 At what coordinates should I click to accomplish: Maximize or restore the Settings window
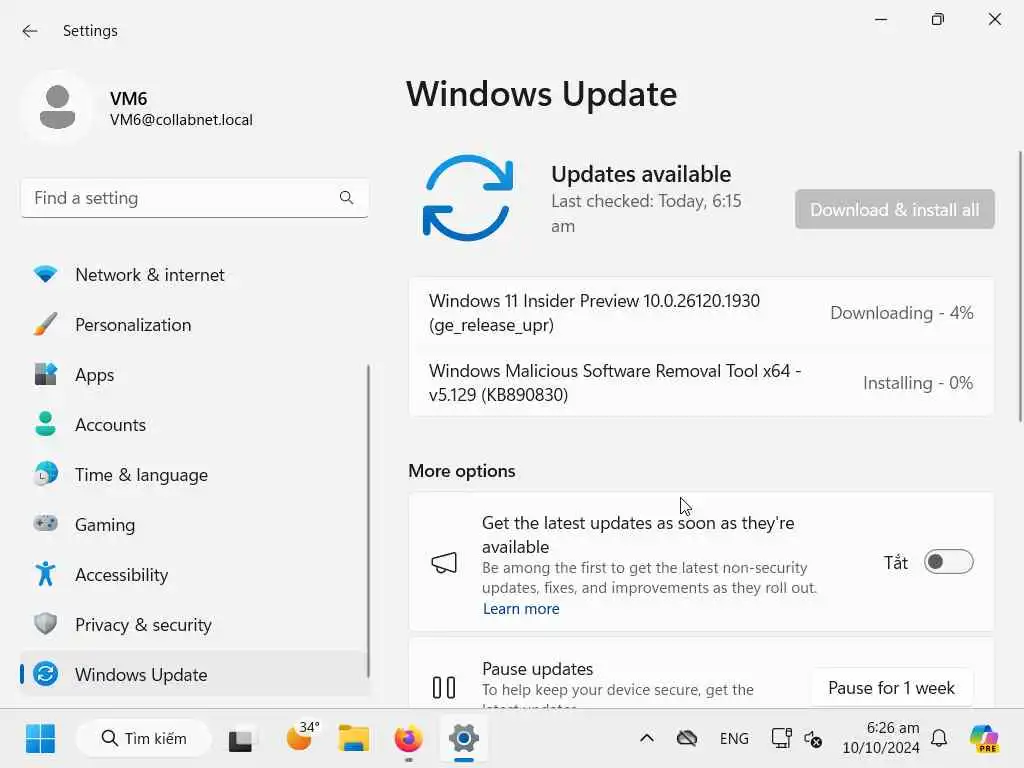[x=937, y=19]
